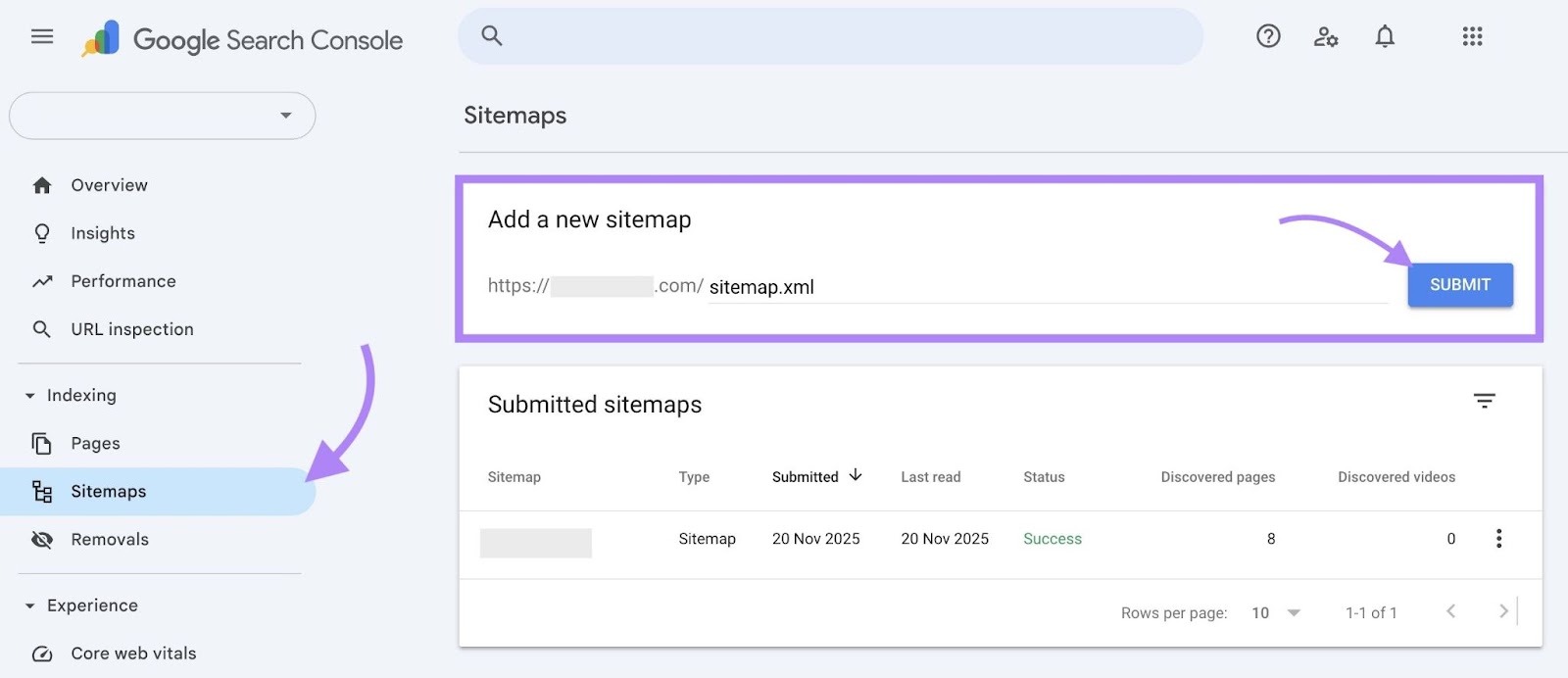Open users and permissions settings icon
The image size is (1568, 678).
1326,37
